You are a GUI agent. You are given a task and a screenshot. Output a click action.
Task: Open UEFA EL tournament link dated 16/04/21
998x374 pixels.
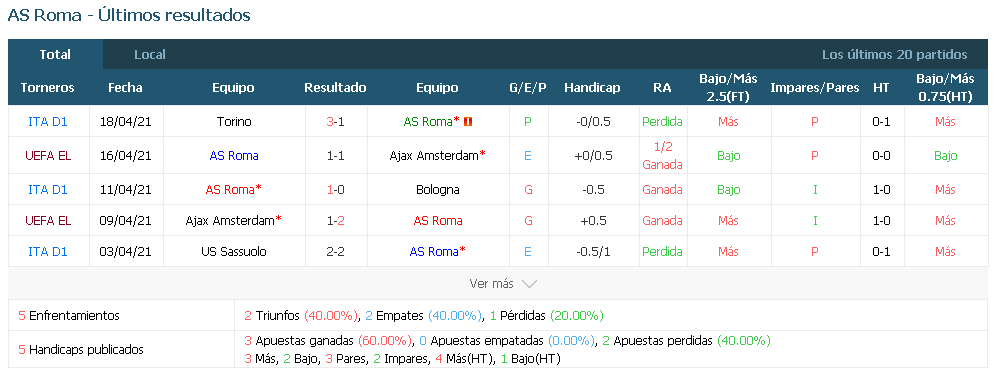click(x=48, y=156)
